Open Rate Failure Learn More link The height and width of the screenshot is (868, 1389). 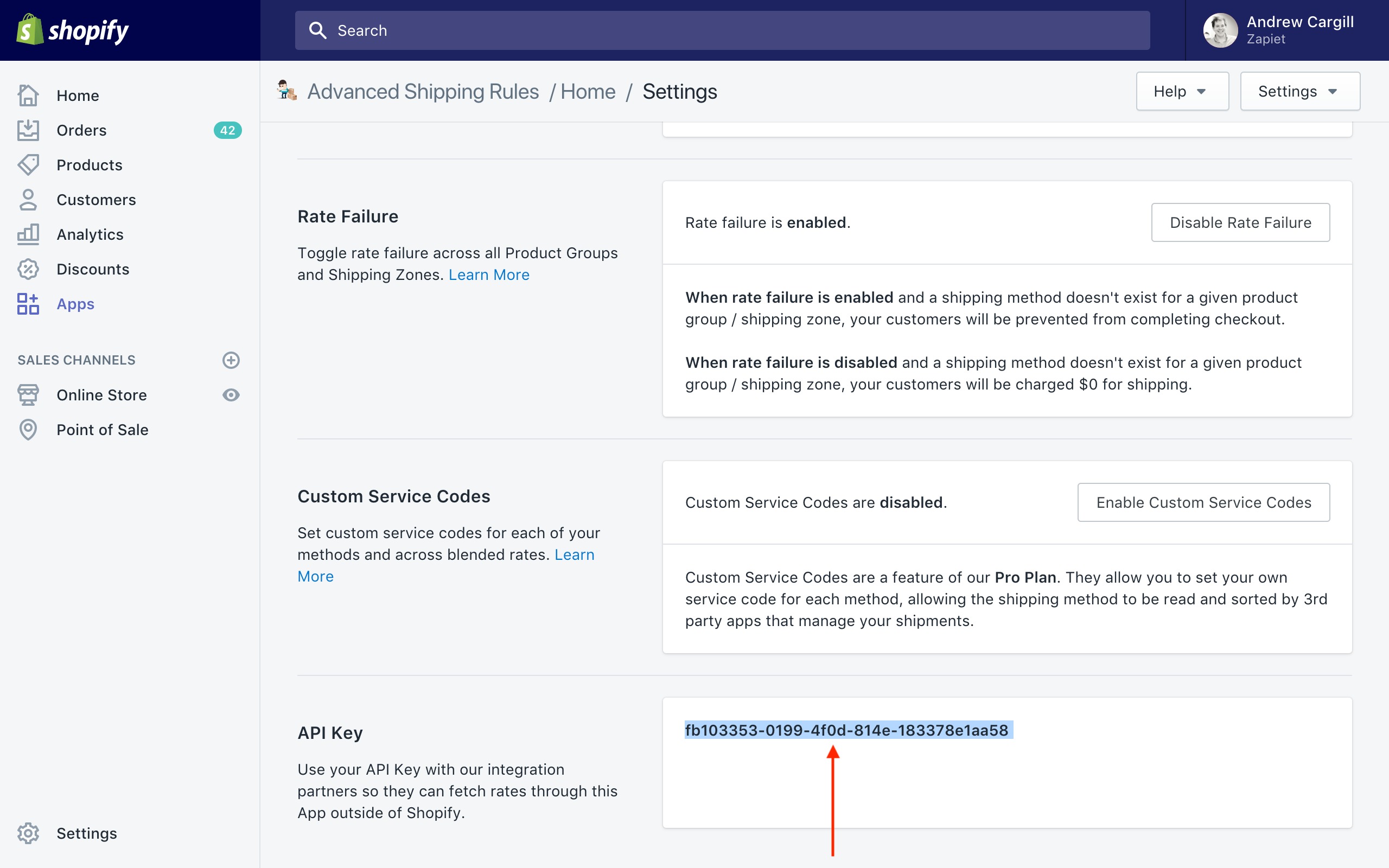pyautogui.click(x=488, y=275)
